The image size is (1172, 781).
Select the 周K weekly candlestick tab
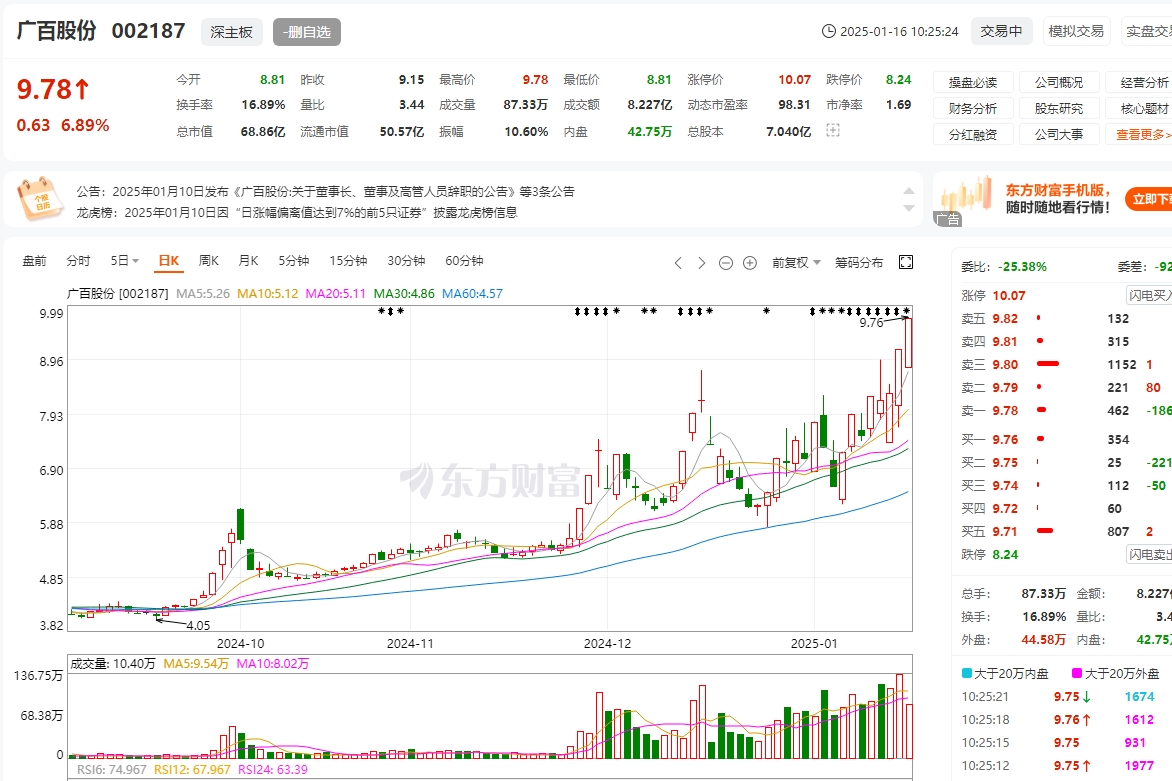[x=209, y=261]
